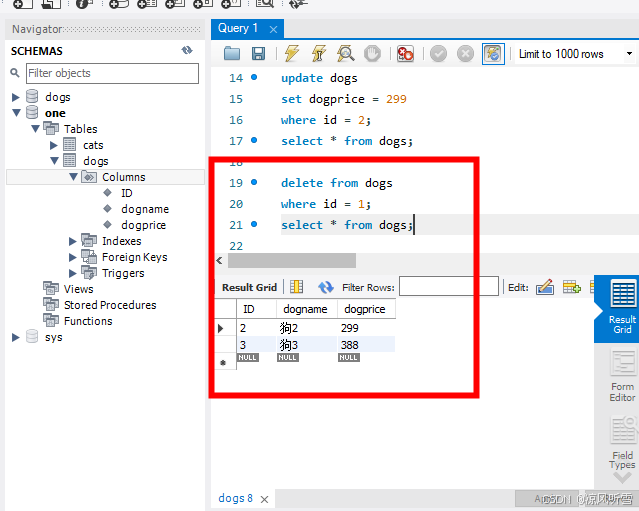Select the 狗3 cell

pos(307,345)
